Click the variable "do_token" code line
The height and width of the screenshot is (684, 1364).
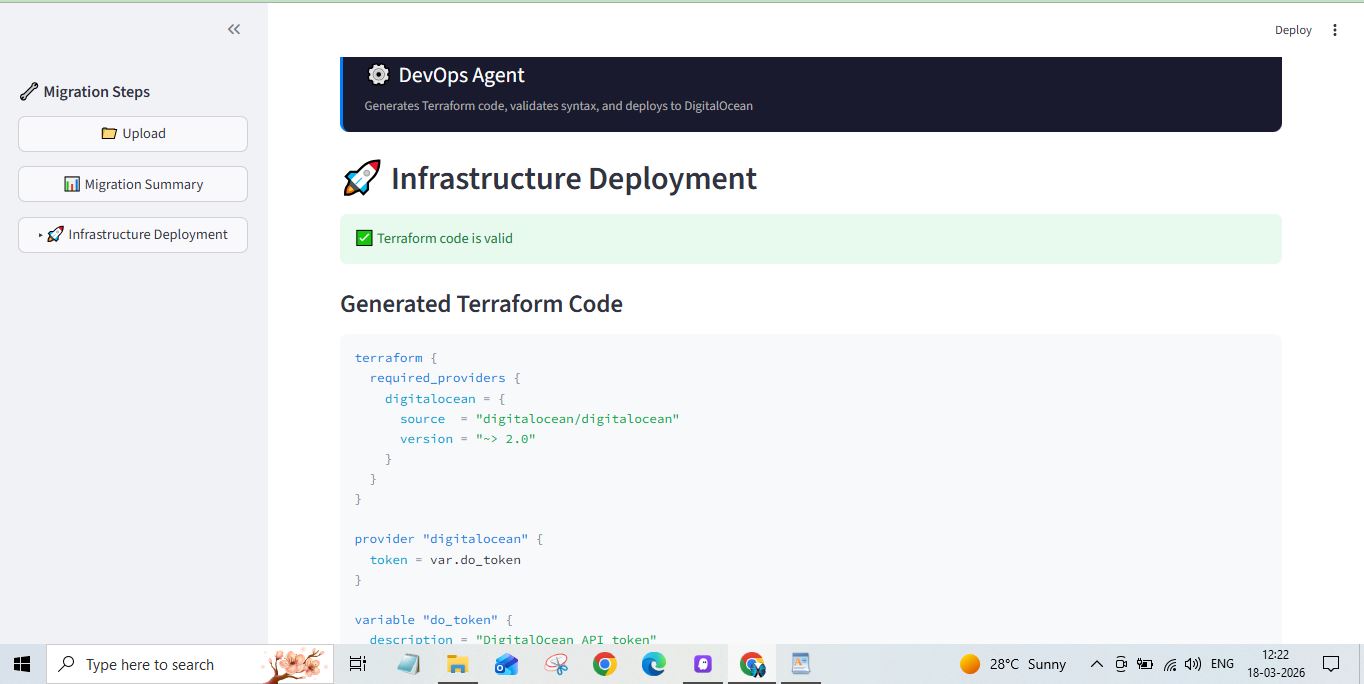point(434,620)
